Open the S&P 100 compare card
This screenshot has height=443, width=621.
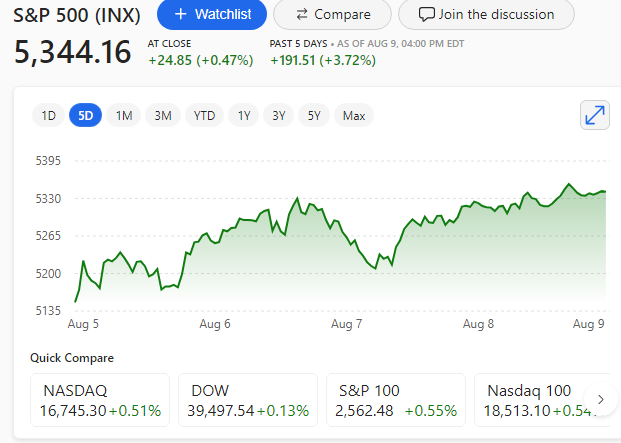click(396, 400)
